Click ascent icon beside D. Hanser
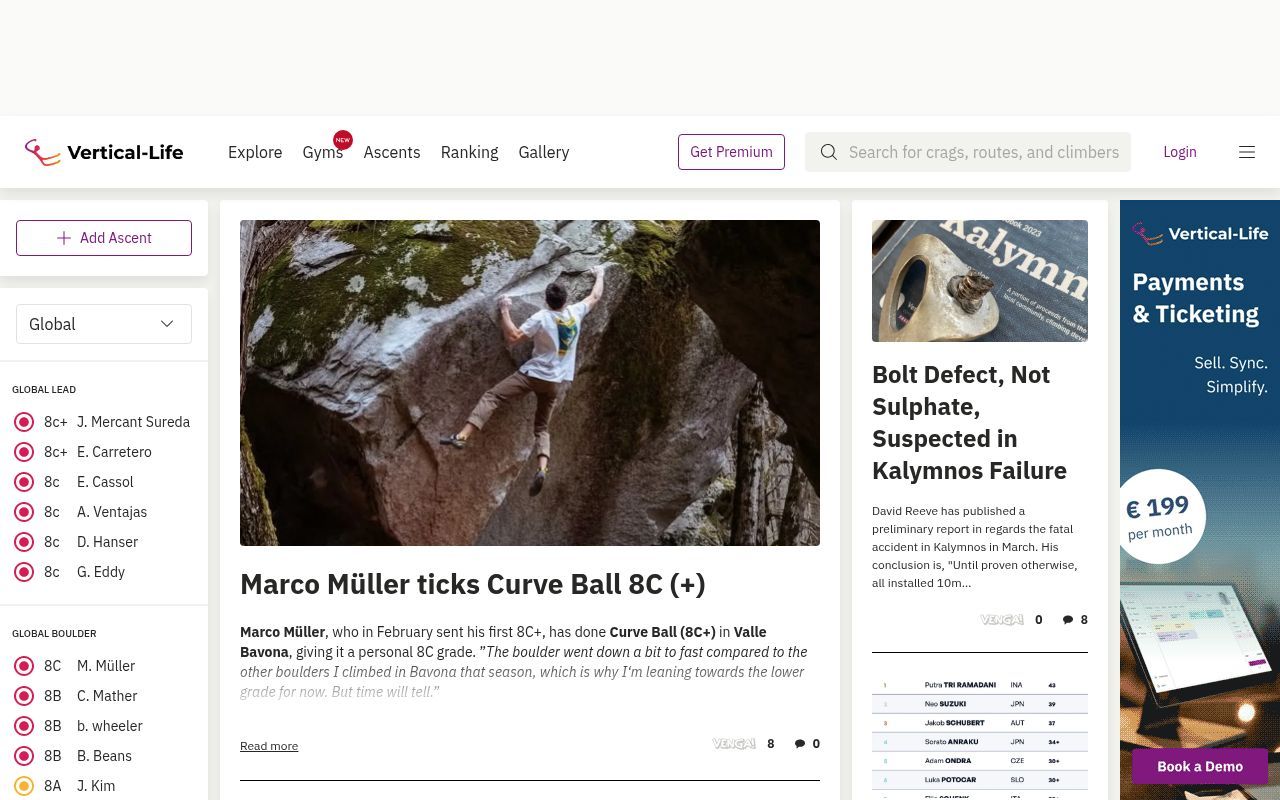The image size is (1280, 800). (x=24, y=542)
